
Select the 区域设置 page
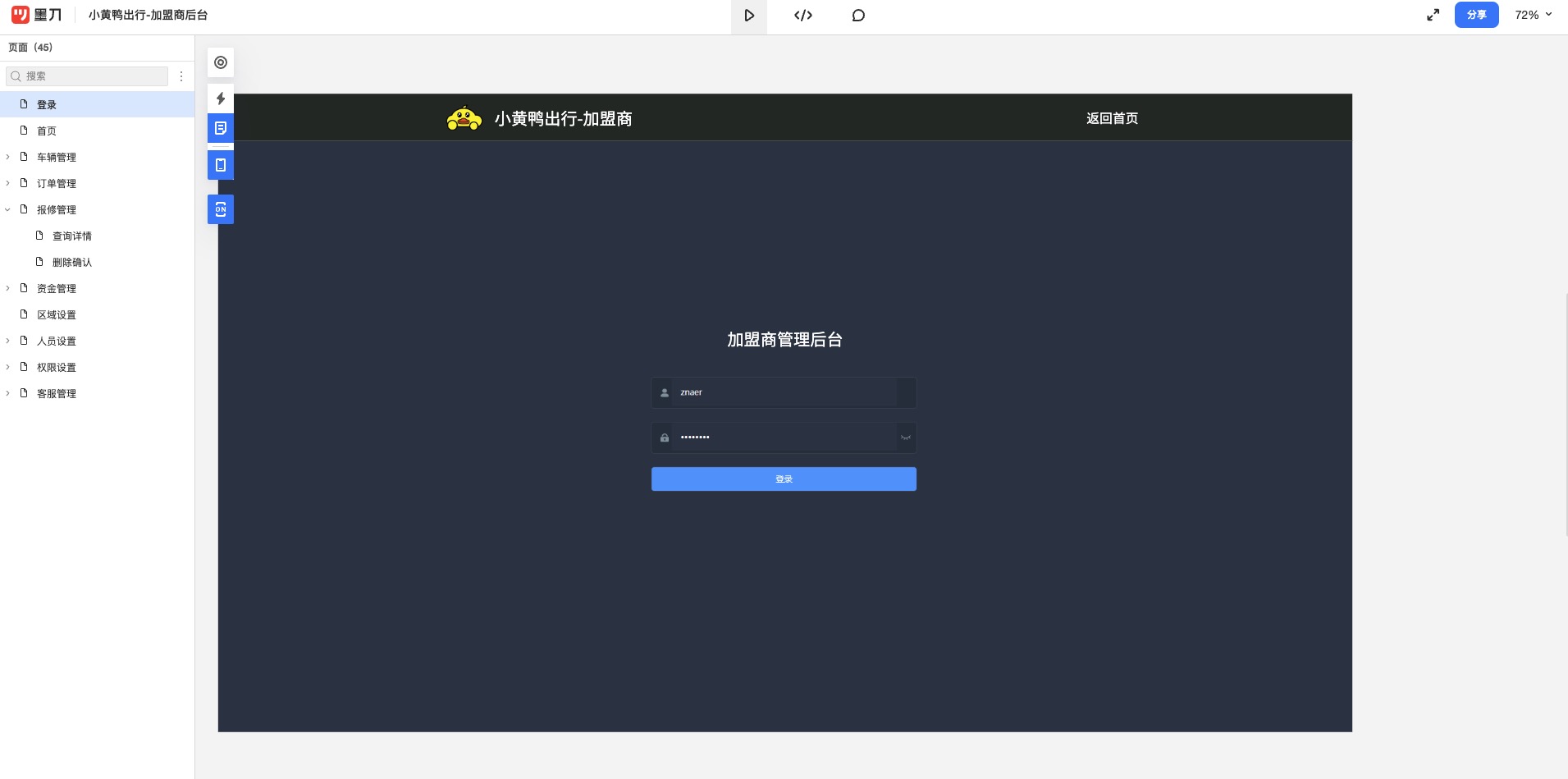pos(97,314)
